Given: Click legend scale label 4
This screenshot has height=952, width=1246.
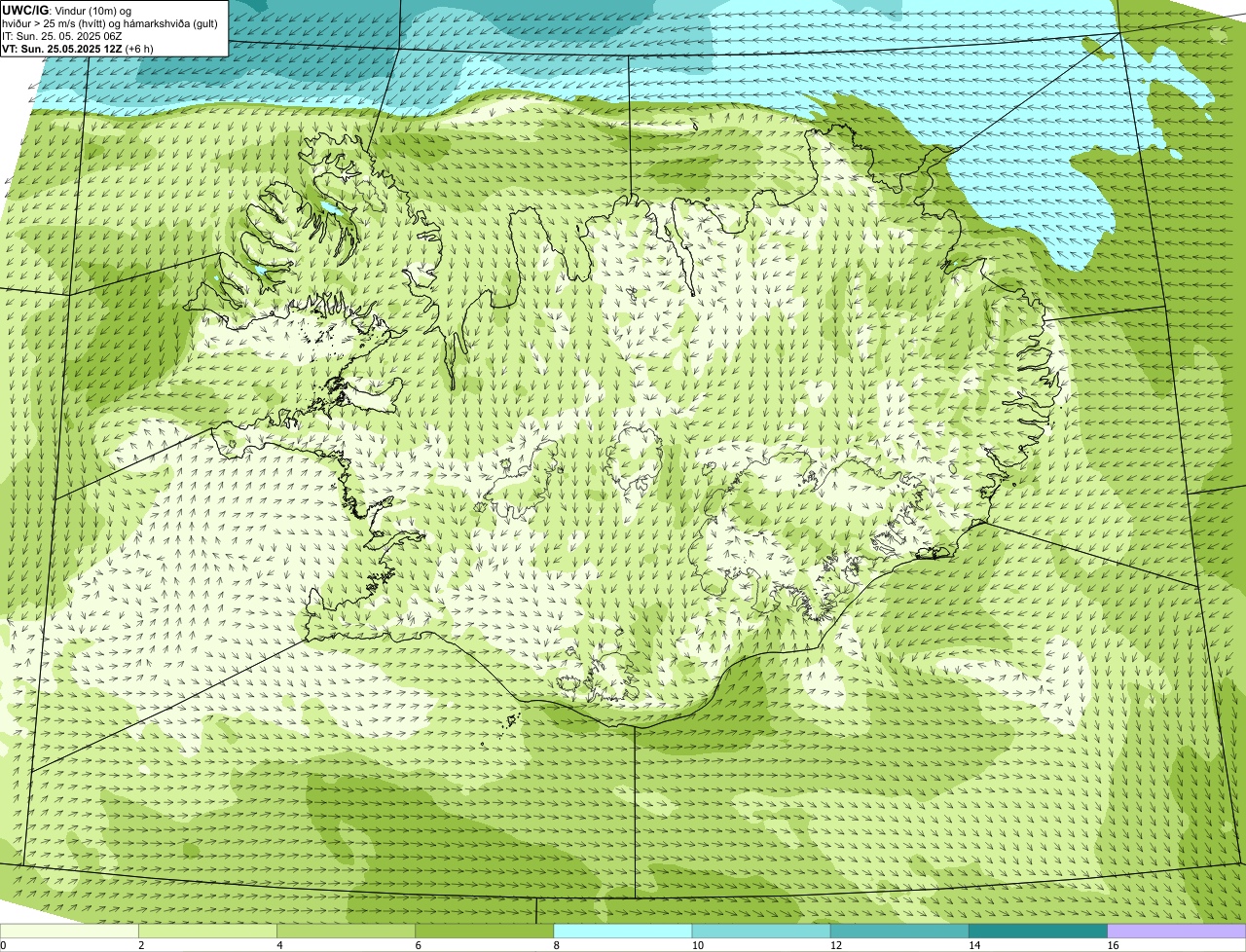Looking at the screenshot, I should (280, 945).
